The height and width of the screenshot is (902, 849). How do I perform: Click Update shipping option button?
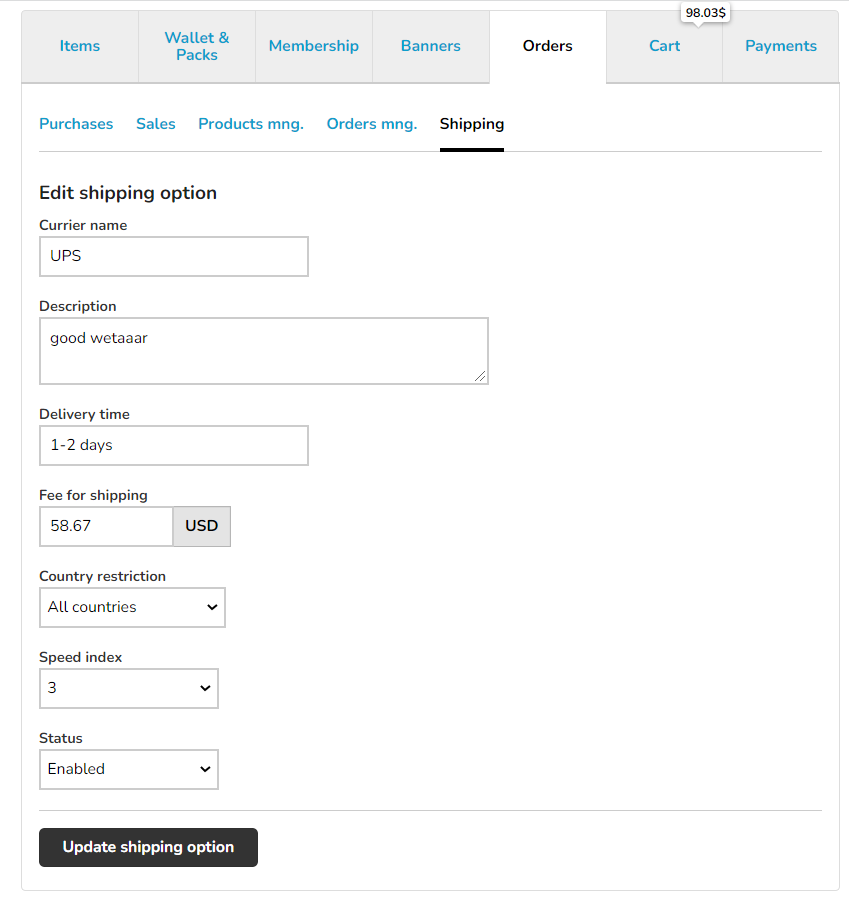pyautogui.click(x=148, y=847)
